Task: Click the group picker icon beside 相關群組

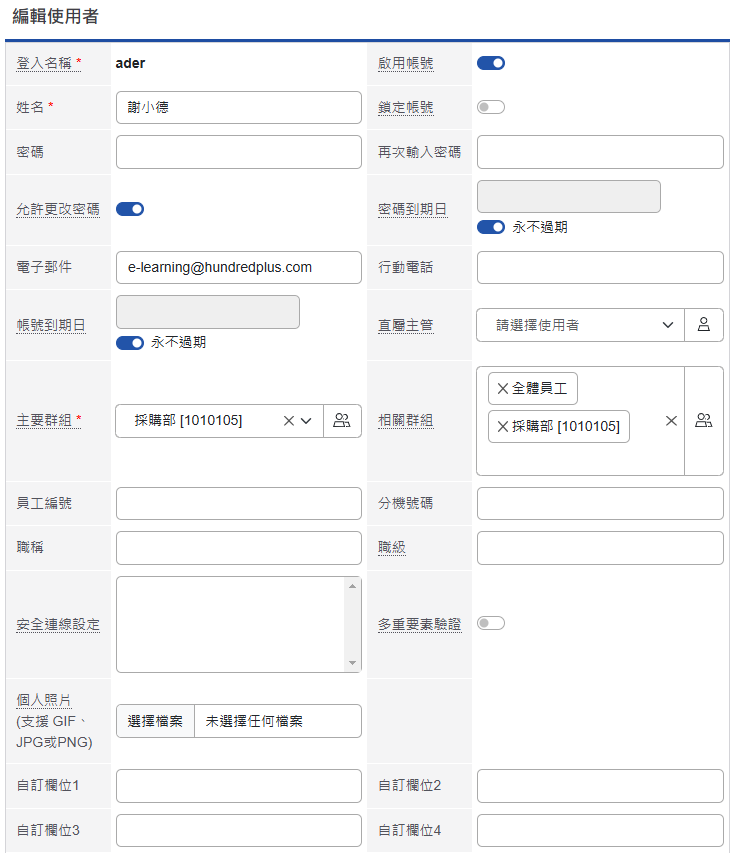Action: tap(703, 421)
